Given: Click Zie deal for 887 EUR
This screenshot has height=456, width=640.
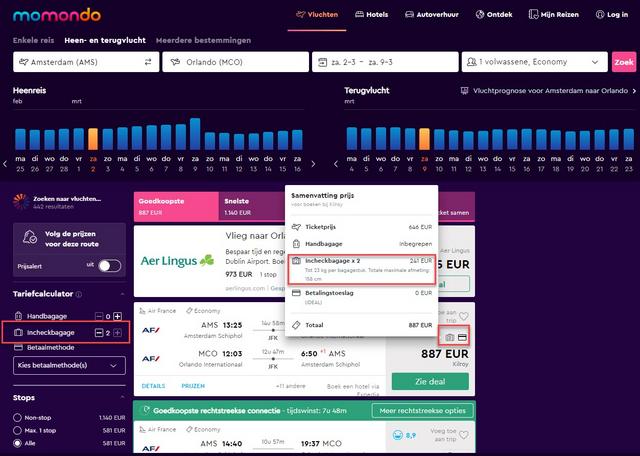Looking at the screenshot, I should tap(430, 382).
